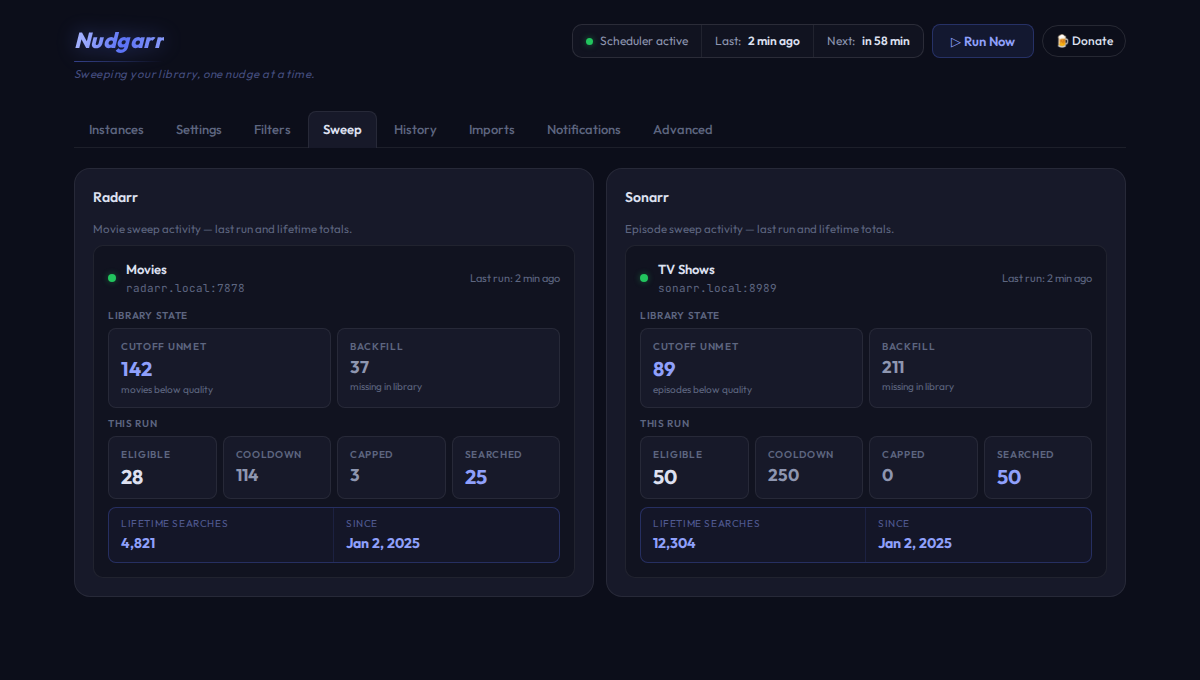Open the Donate beer button
This screenshot has width=1200, height=680.
pos(1083,41)
